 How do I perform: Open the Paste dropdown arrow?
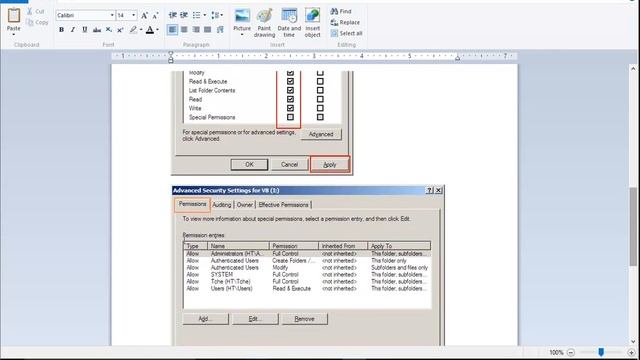pos(13,34)
